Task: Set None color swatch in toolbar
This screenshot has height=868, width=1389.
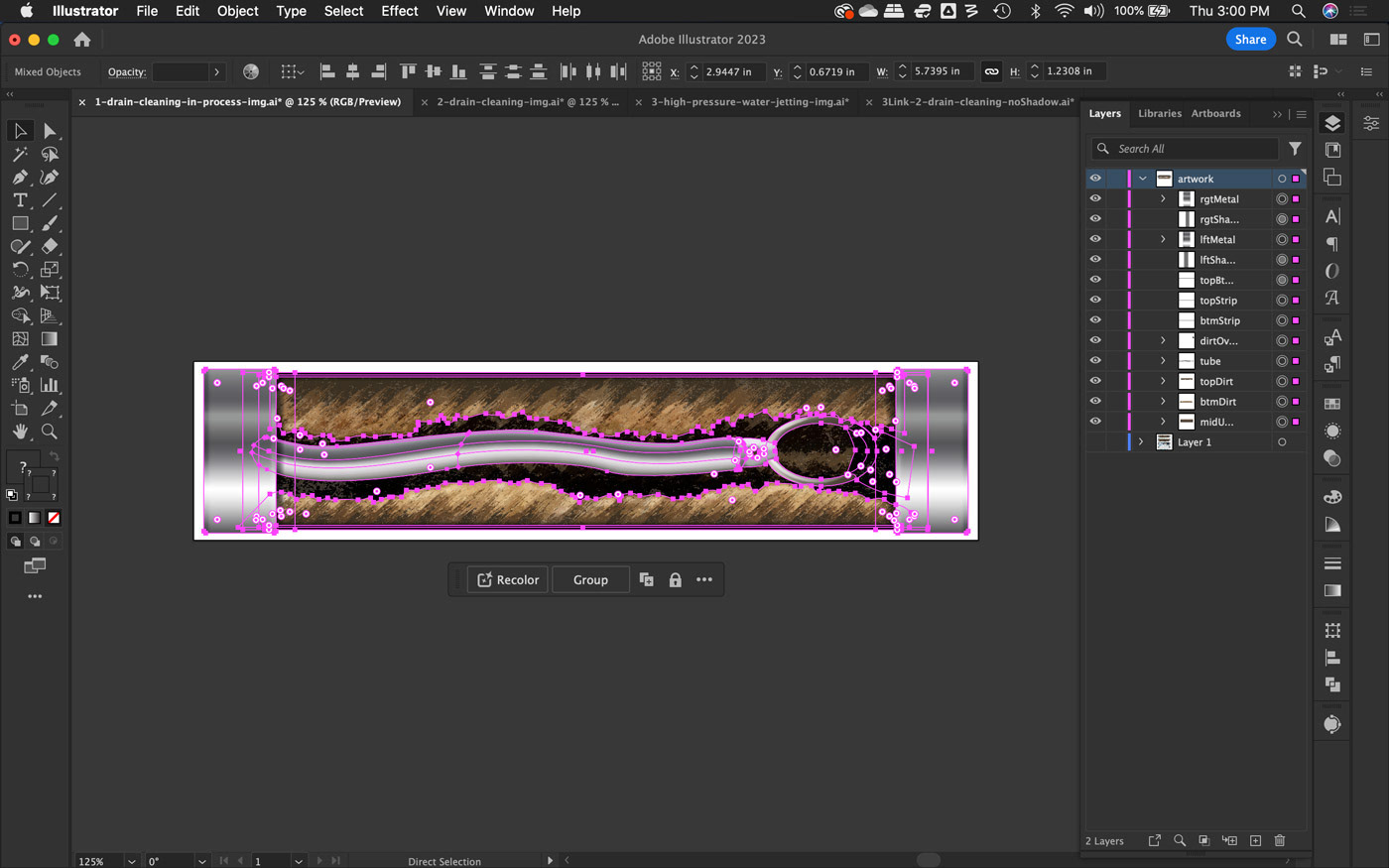Action: (54, 518)
